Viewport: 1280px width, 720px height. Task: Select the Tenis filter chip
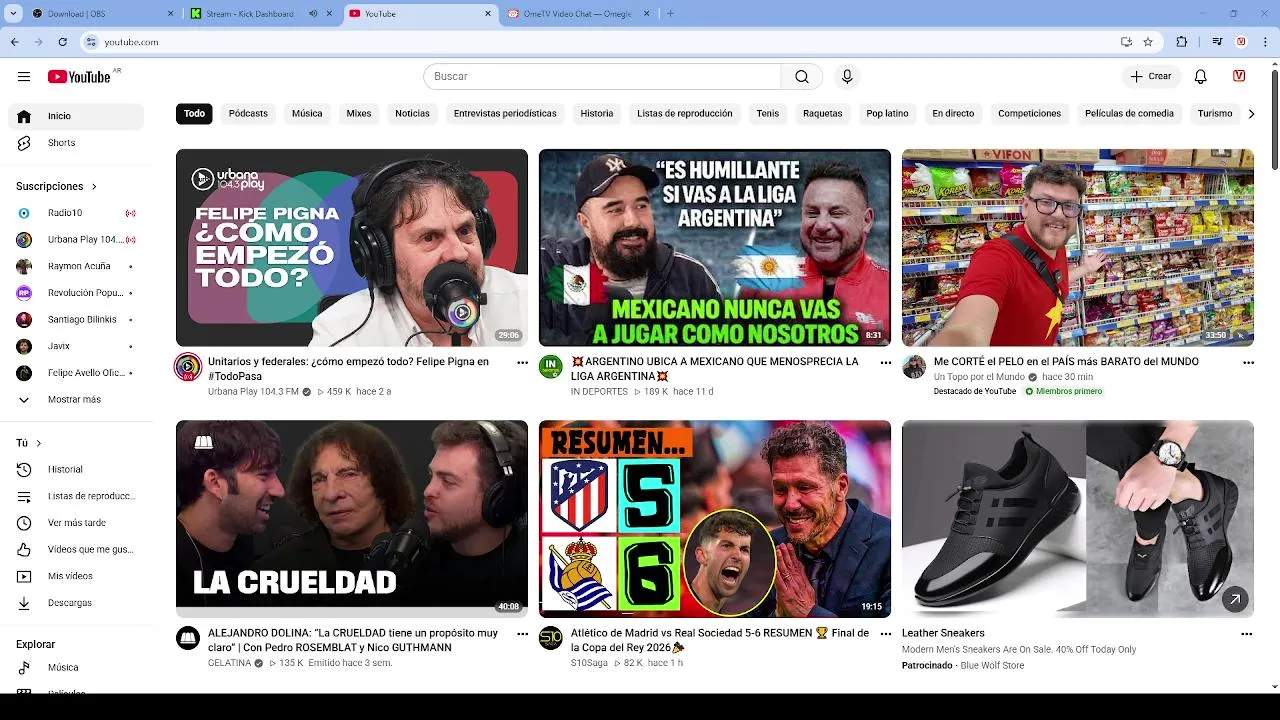[x=768, y=114]
